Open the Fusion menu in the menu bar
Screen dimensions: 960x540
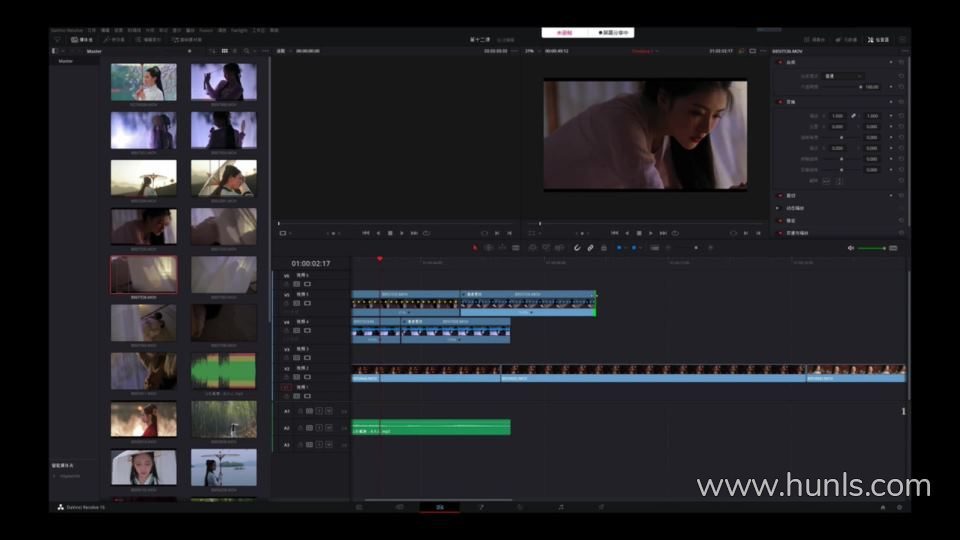[x=205, y=30]
